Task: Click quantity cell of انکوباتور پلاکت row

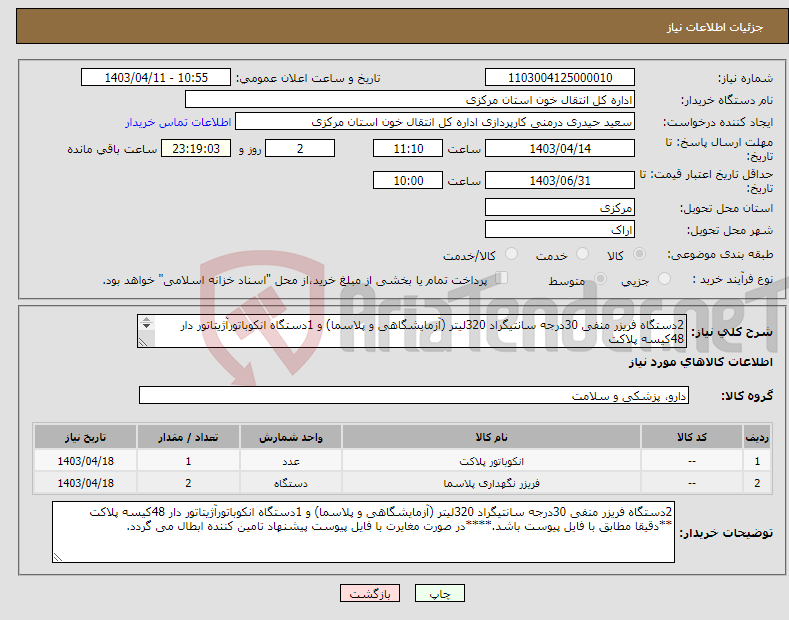Action: [x=188, y=461]
